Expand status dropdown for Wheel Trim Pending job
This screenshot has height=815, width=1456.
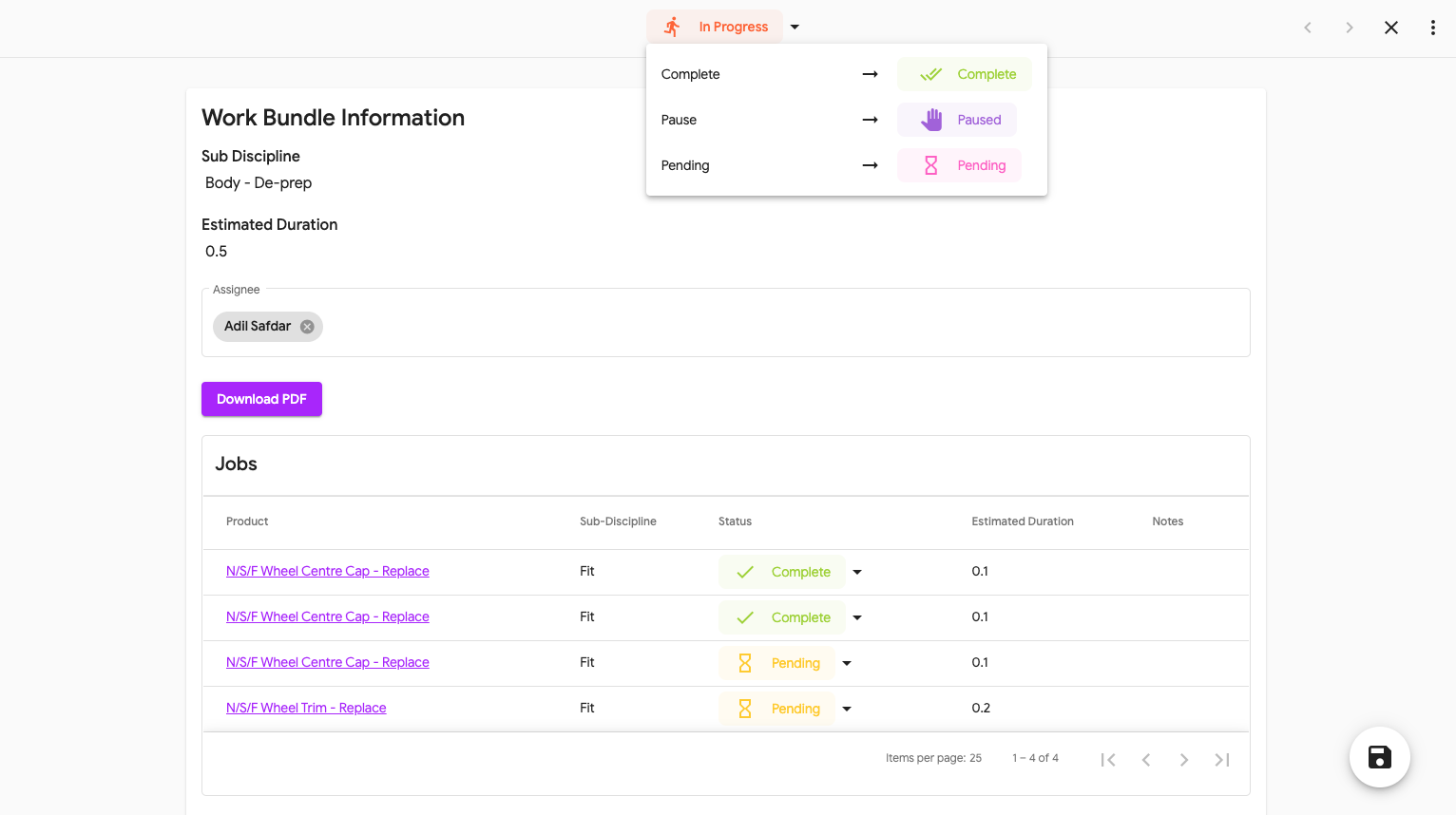pyautogui.click(x=847, y=709)
